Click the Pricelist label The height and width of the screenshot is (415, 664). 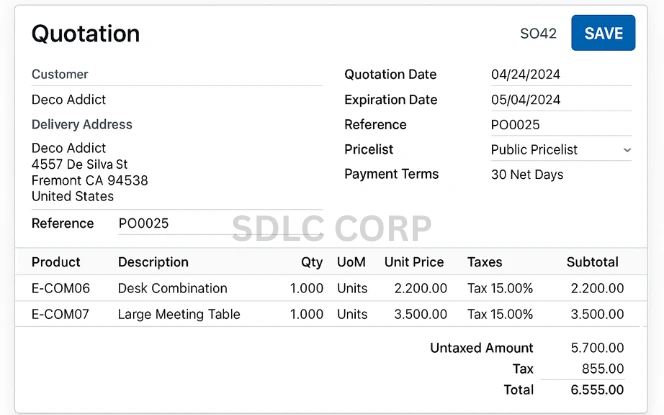pos(369,149)
